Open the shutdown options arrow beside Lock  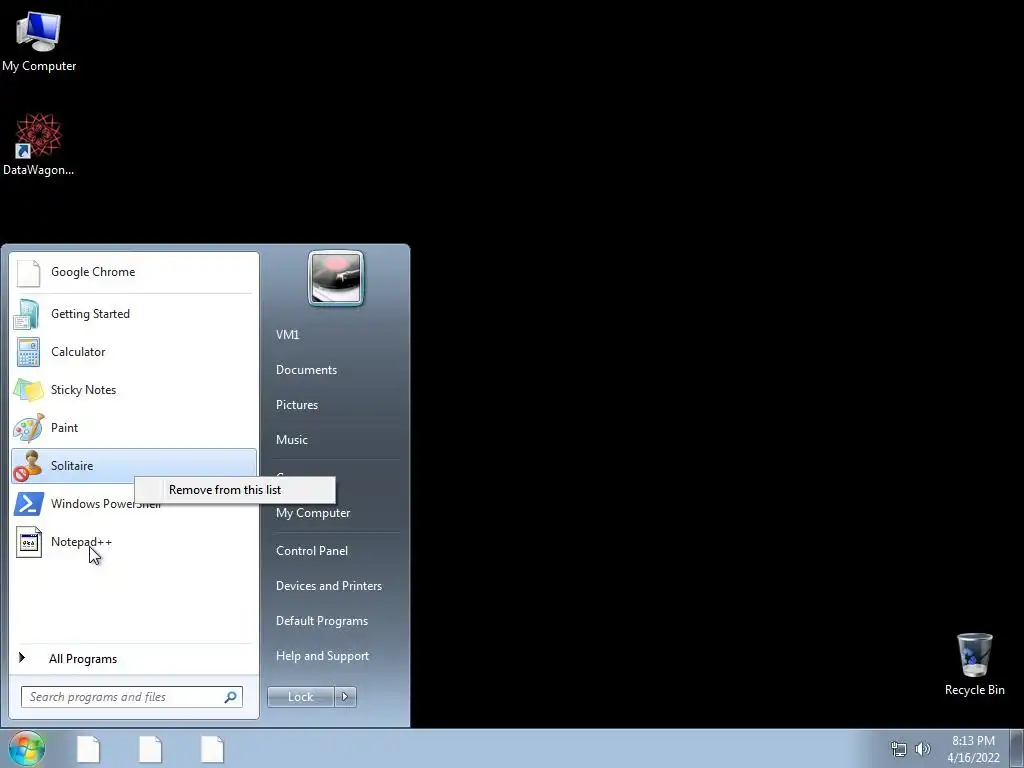coord(345,697)
